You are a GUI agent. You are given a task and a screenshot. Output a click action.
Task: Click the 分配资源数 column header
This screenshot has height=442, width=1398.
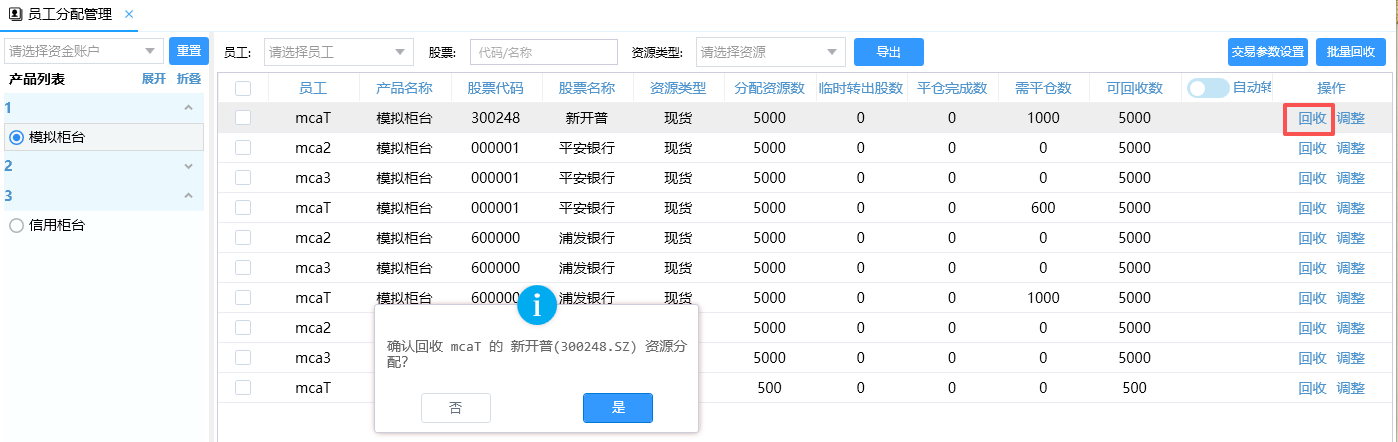click(769, 88)
